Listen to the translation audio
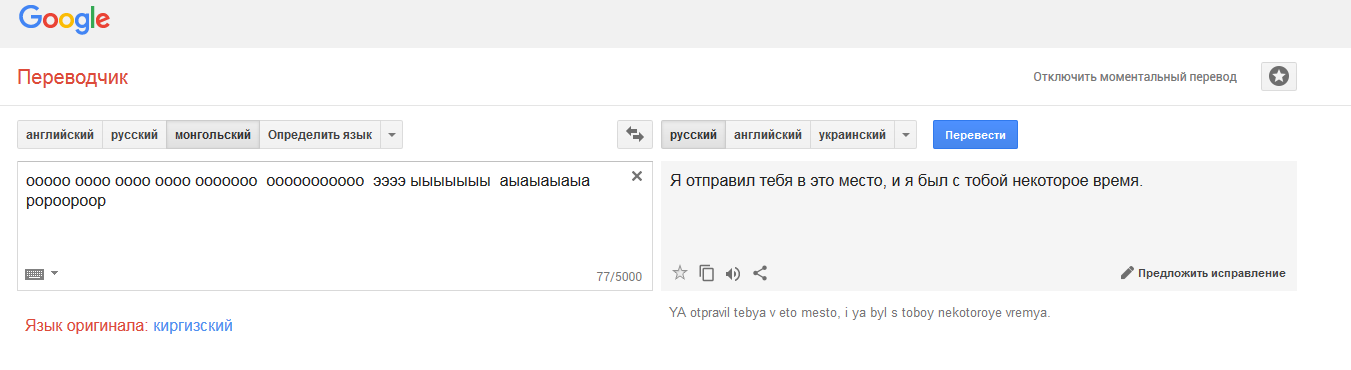This screenshot has height=370, width=1351. tap(733, 273)
